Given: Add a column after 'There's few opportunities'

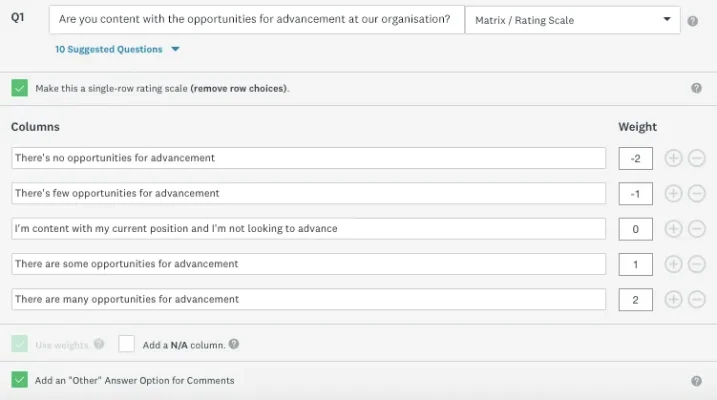Looking at the screenshot, I should point(673,193).
